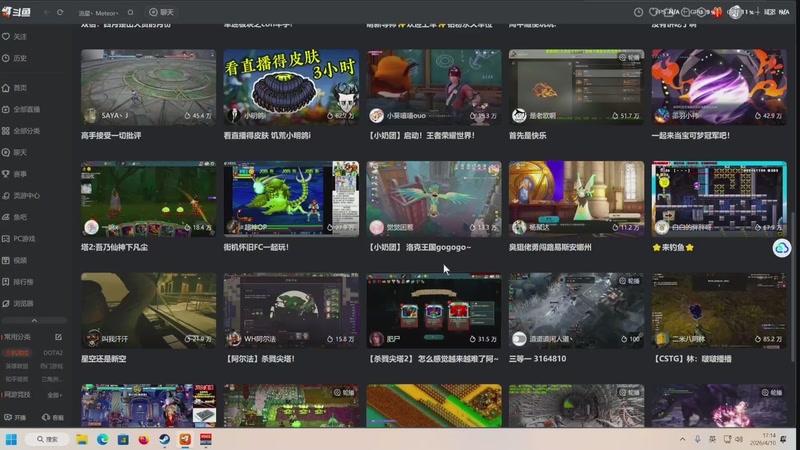800x450 pixels.
Task: Click the title 【小奶团】洛克王国gogogo~
Action: 418,247
